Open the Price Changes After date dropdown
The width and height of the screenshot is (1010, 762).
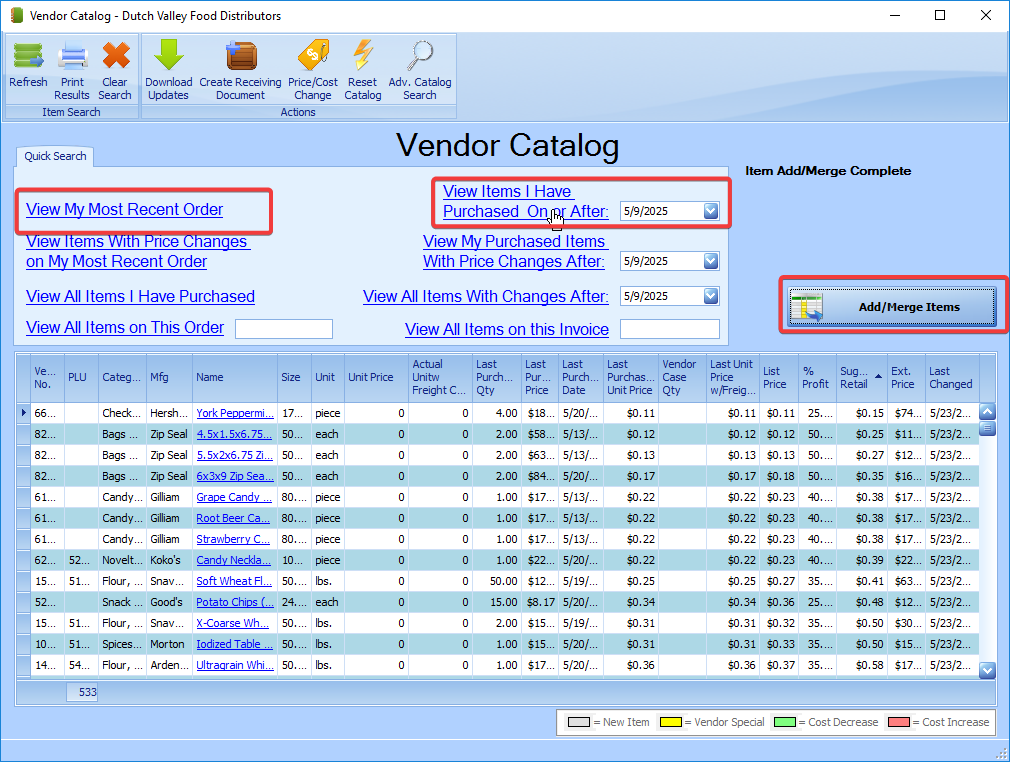coord(711,261)
